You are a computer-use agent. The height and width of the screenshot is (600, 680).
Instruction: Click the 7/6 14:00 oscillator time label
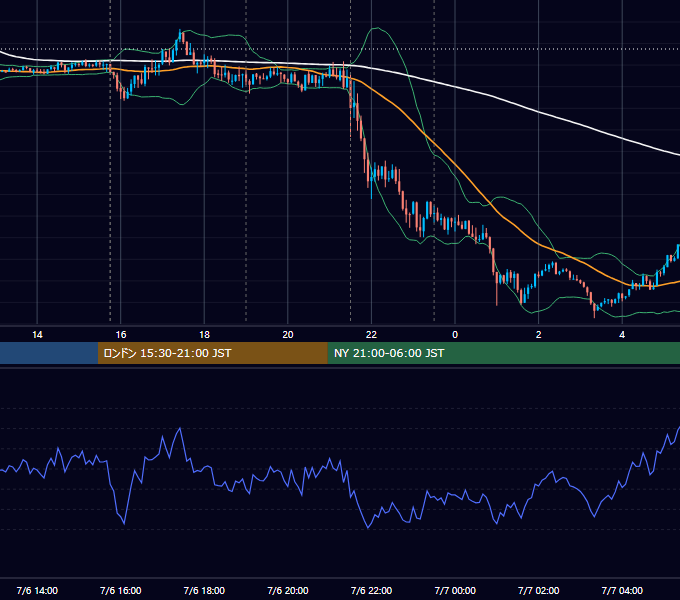(x=37, y=590)
